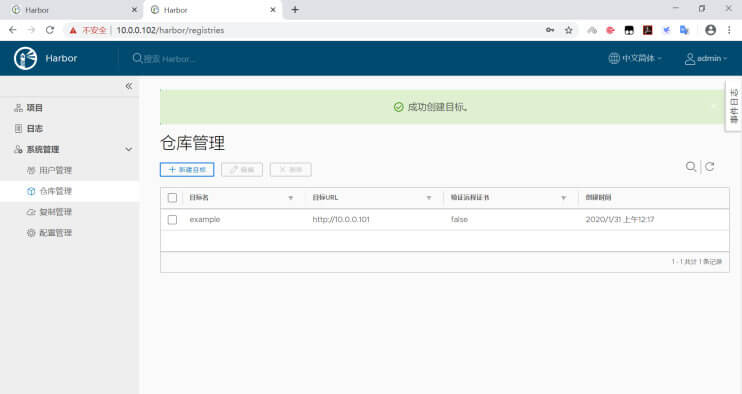Tick the select-all checkbox in table header
This screenshot has height=394, width=742.
[172, 198]
